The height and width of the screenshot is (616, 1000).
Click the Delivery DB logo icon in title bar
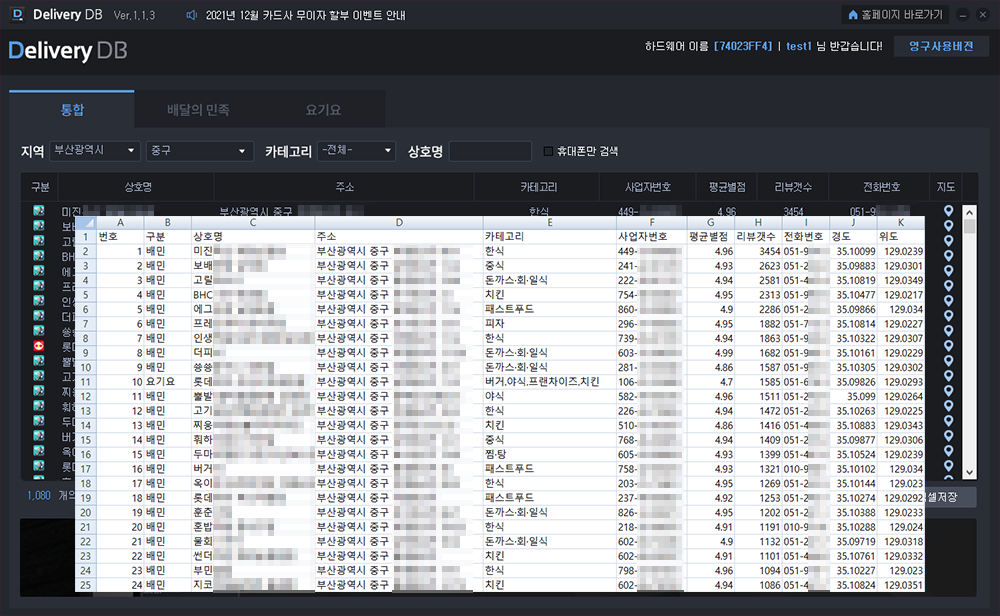(x=17, y=14)
